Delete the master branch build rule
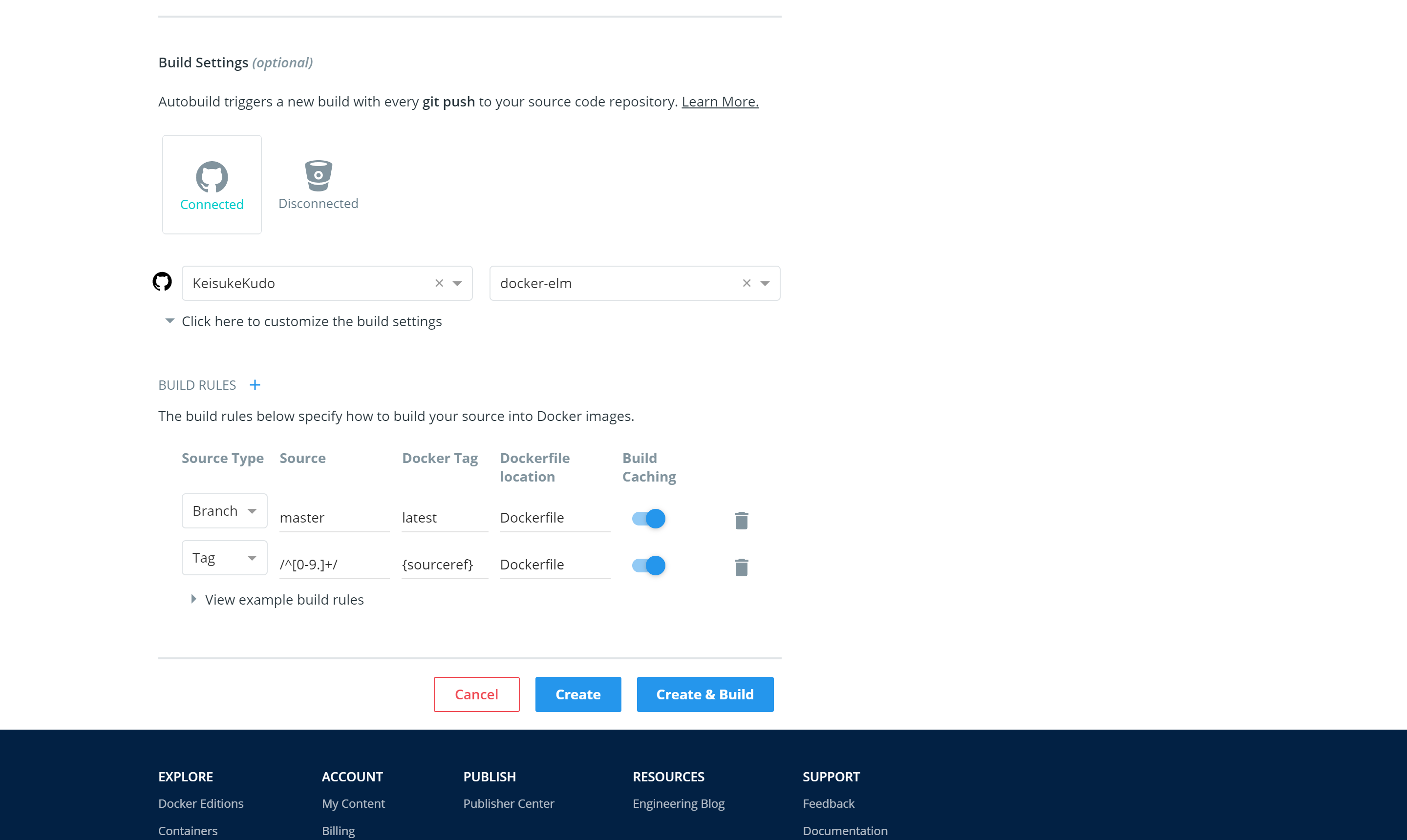 pos(741,520)
